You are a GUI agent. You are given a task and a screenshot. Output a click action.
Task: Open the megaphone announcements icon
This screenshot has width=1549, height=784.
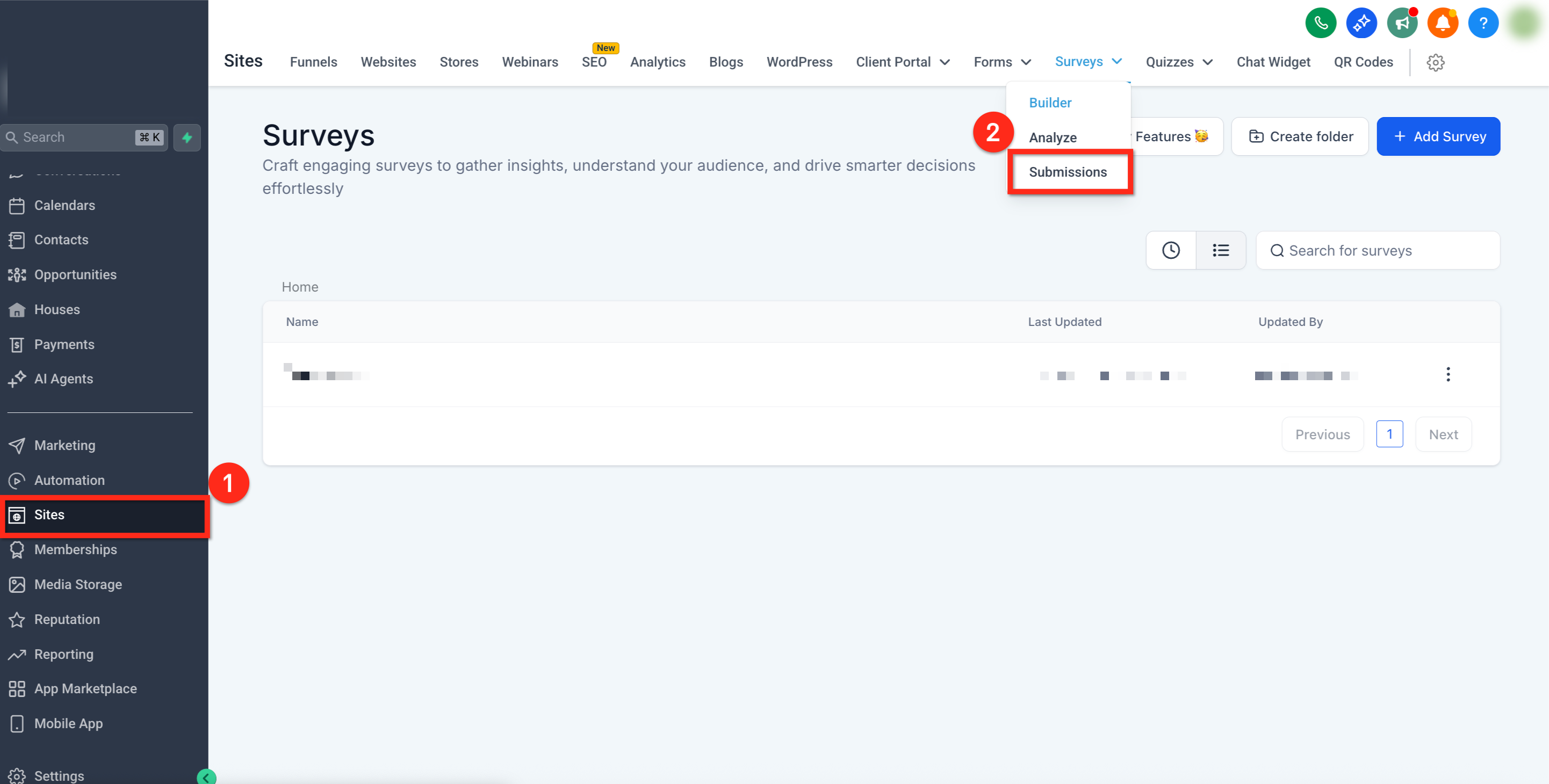tap(1402, 23)
